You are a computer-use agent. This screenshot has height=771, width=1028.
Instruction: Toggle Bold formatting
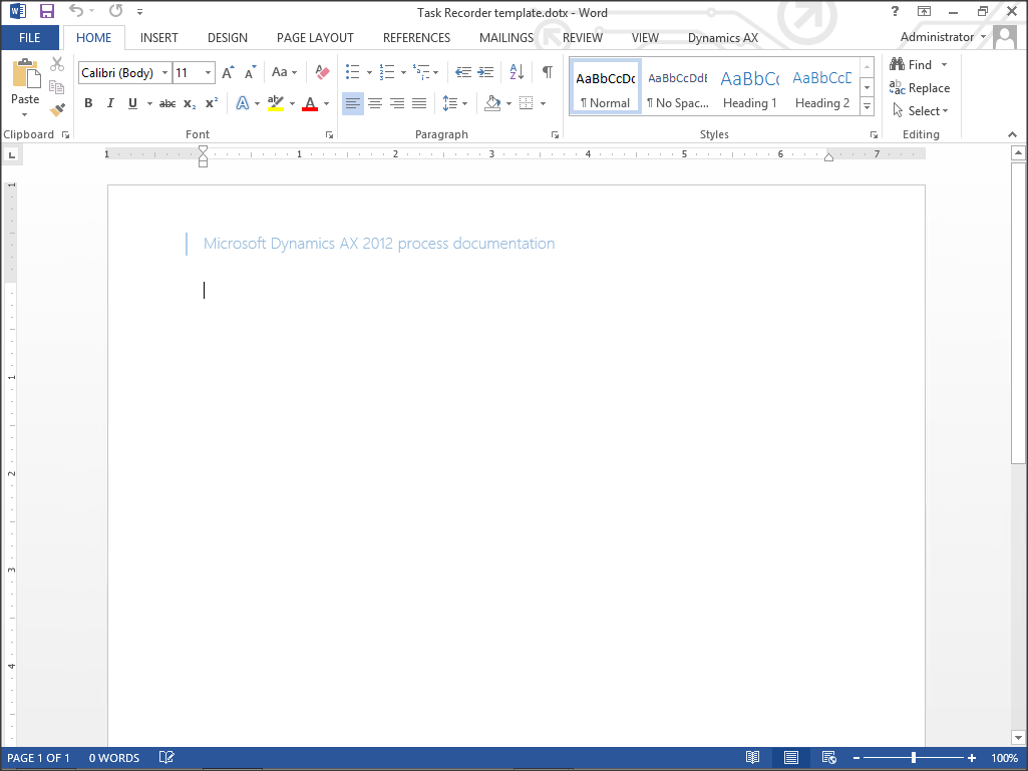pyautogui.click(x=88, y=103)
